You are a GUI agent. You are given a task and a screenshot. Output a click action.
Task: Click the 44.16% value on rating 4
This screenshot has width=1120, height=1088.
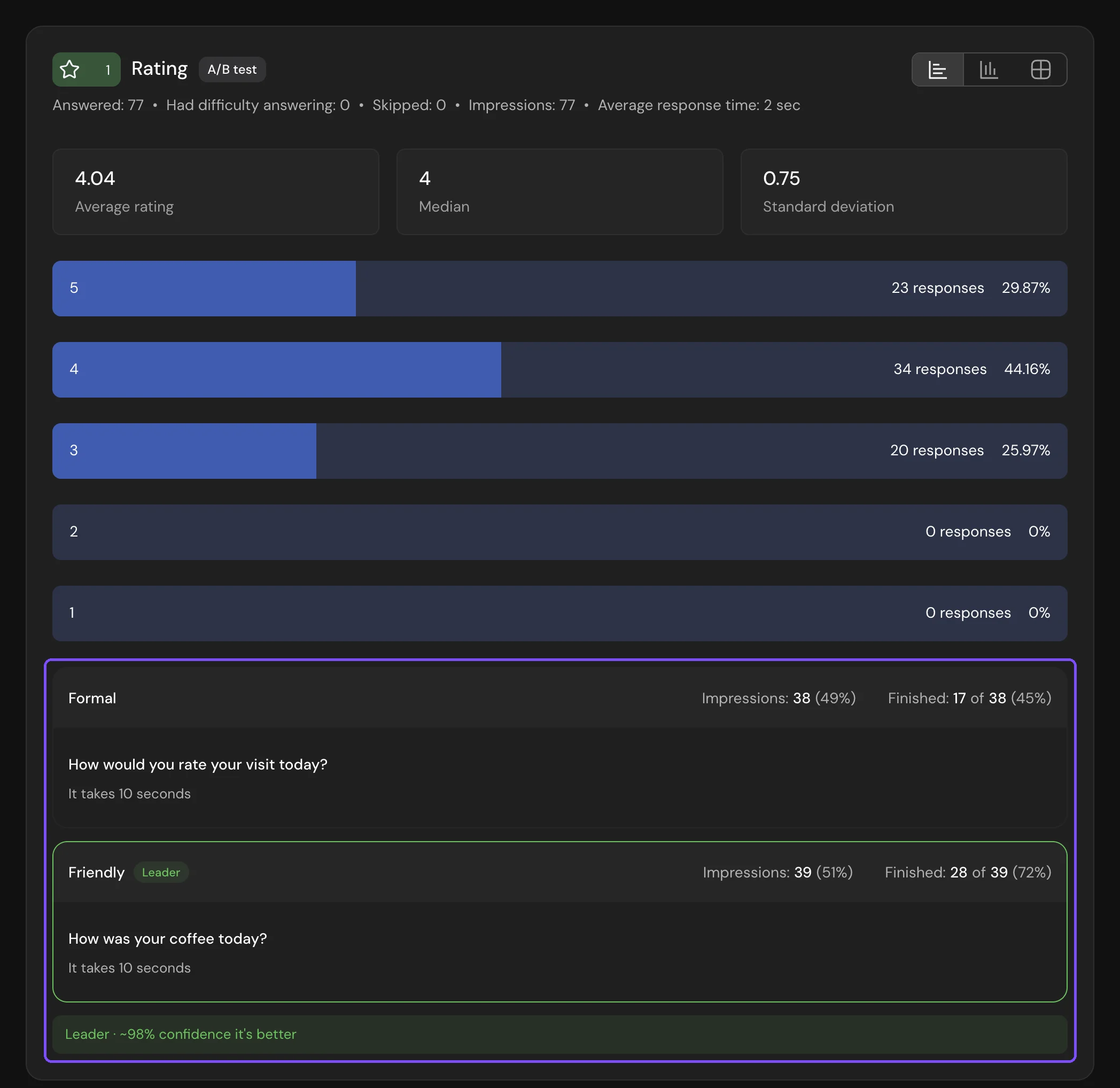(x=1027, y=369)
